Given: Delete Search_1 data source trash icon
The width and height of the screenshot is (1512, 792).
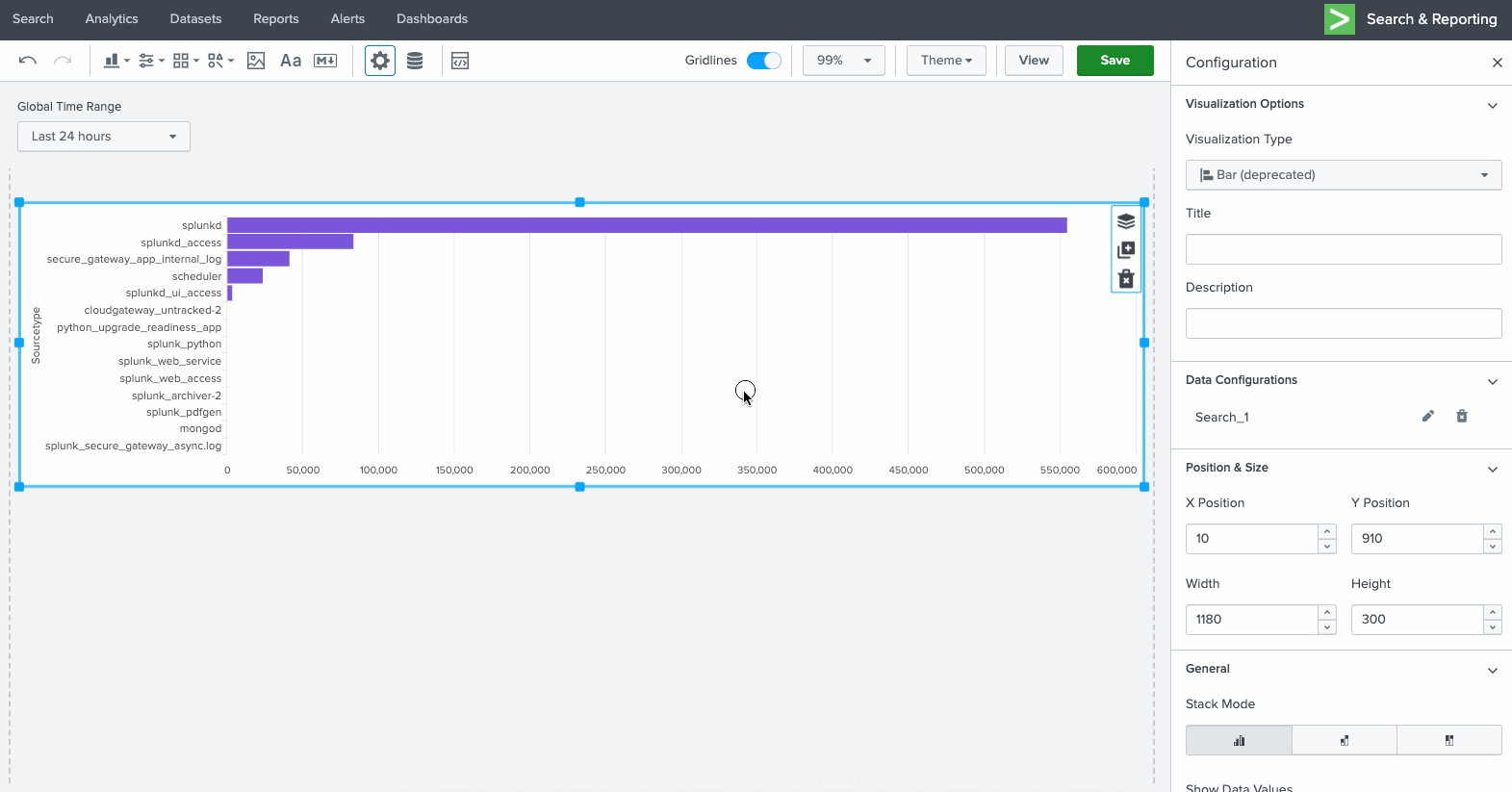Looking at the screenshot, I should click(x=1462, y=416).
